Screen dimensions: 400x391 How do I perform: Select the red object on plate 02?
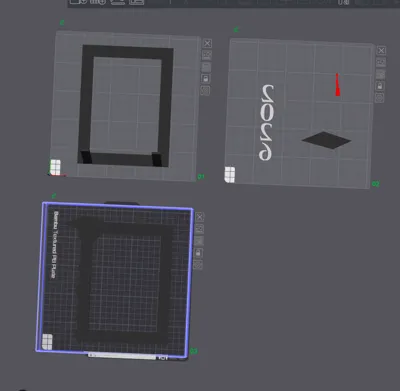(337, 85)
